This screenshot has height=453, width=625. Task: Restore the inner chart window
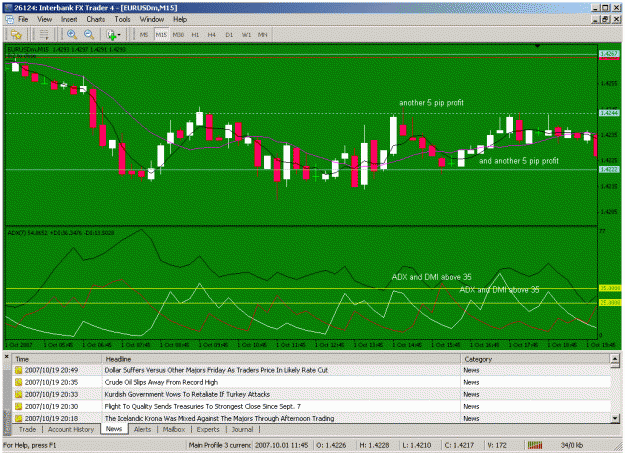(606, 19)
